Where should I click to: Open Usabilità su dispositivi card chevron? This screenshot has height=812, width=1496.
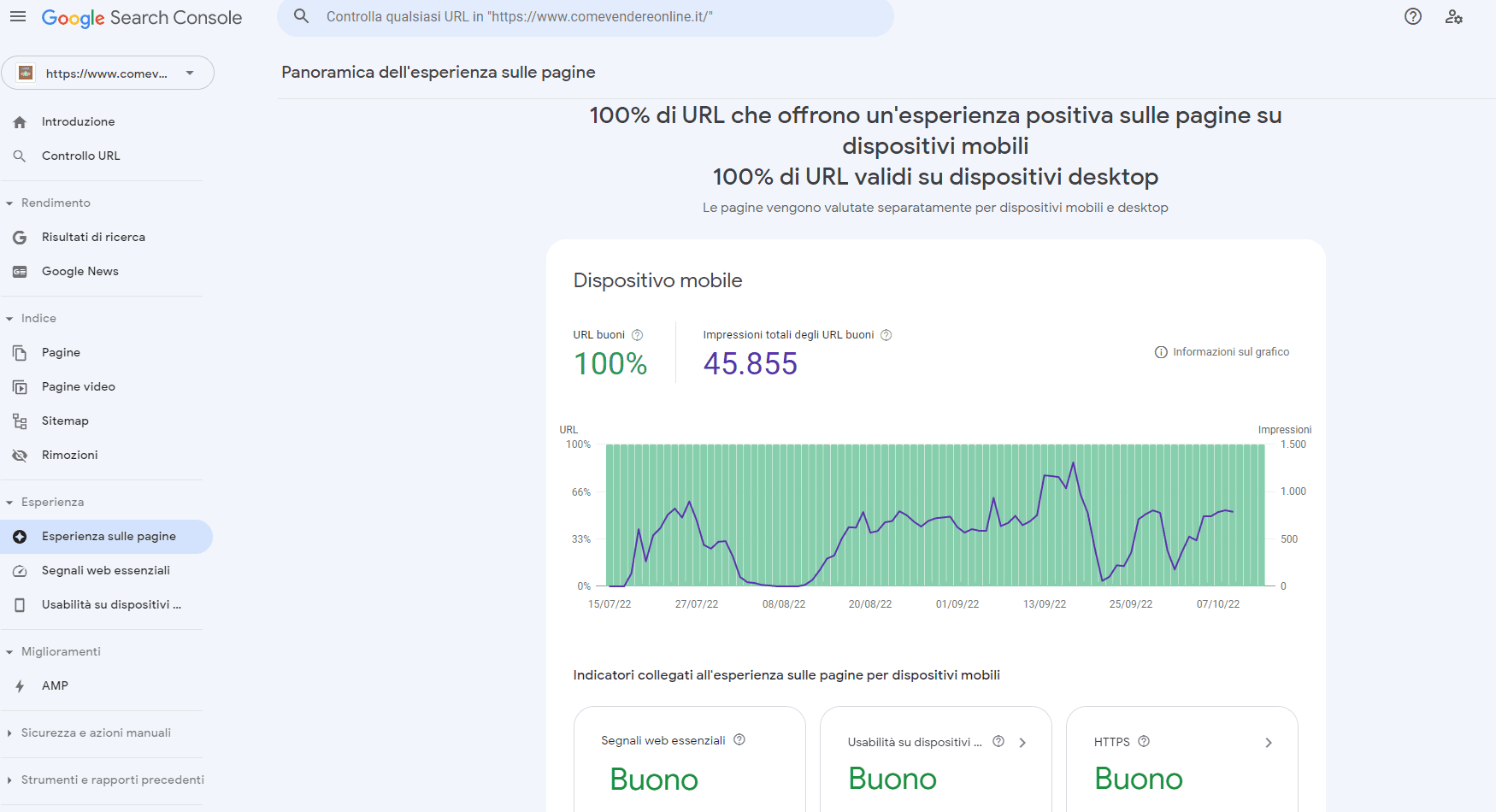pos(1022,743)
